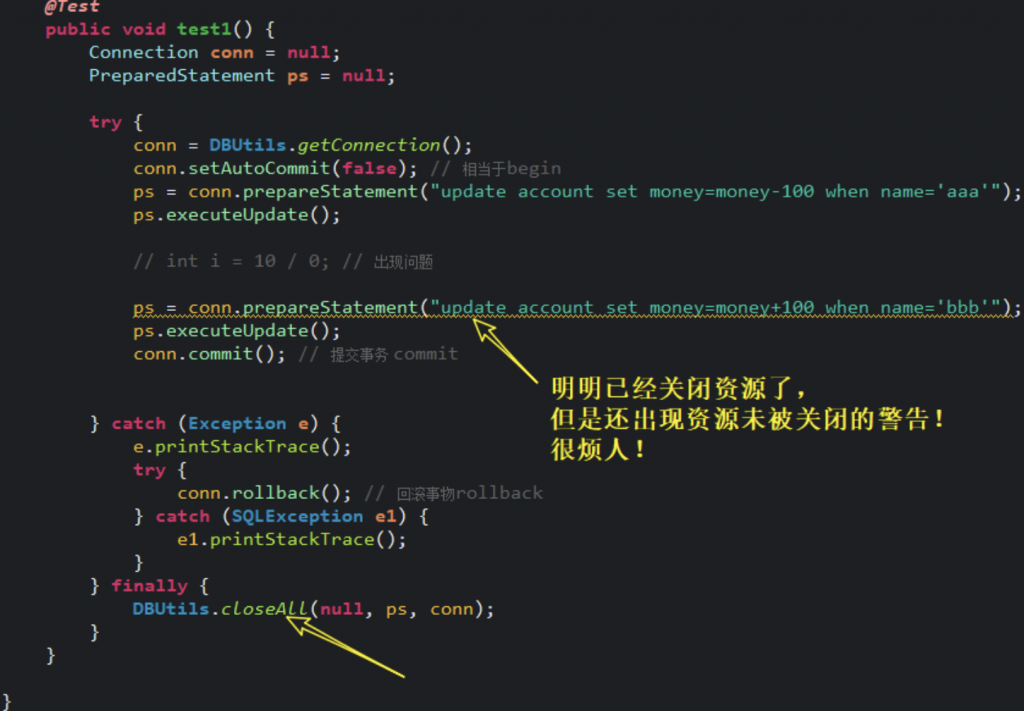This screenshot has height=711, width=1024.
Task: Click the conn.commit() call
Action: 209,354
